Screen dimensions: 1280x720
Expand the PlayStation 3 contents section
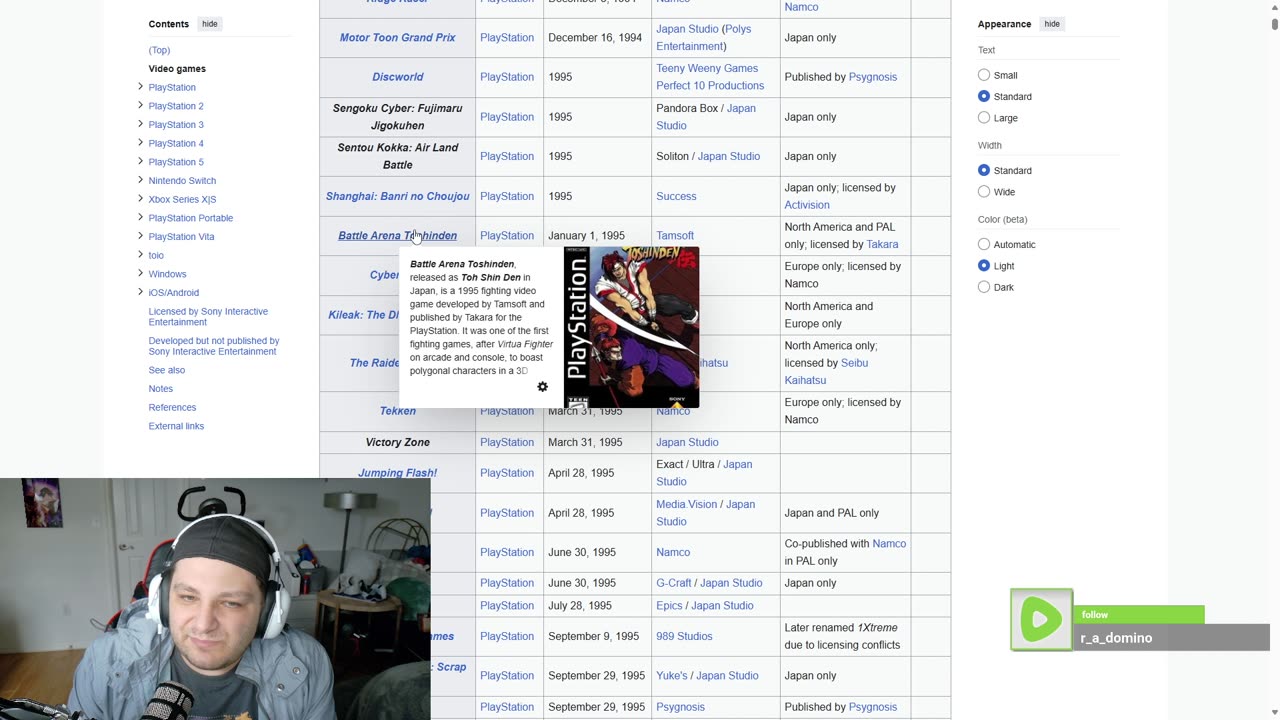coord(140,124)
